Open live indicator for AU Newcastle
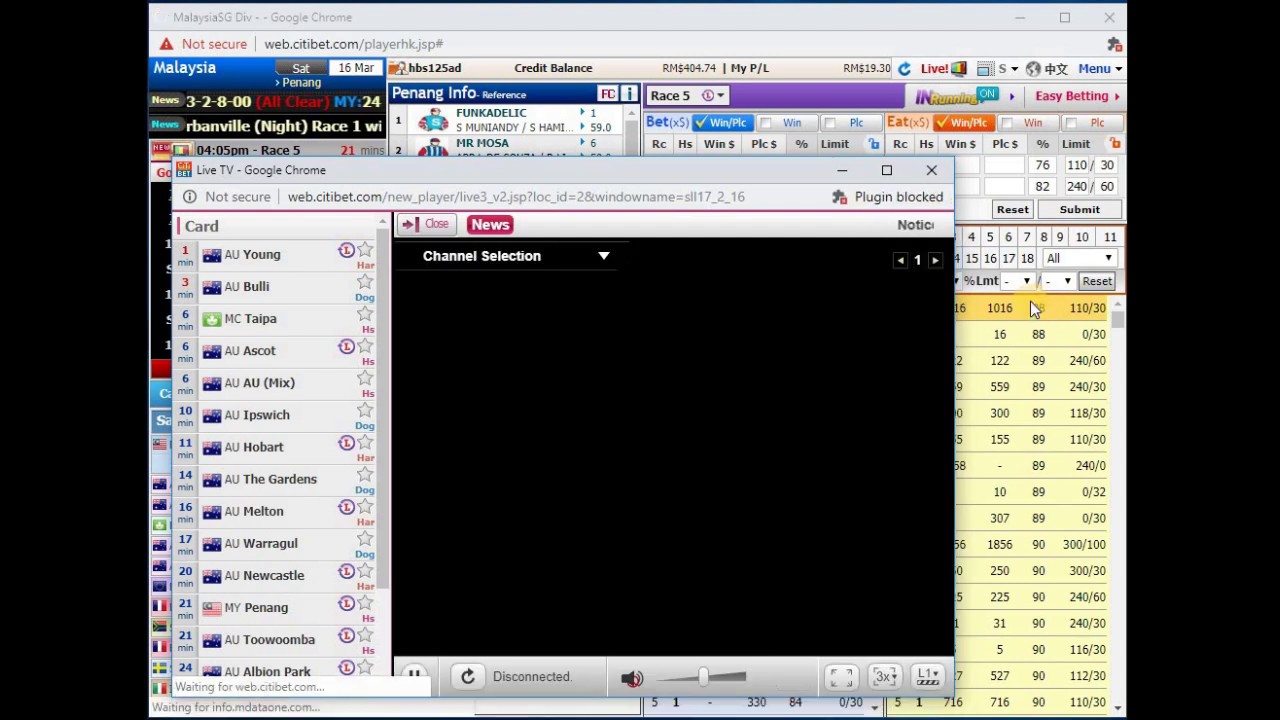Image resolution: width=1280 pixels, height=720 pixels. pyautogui.click(x=346, y=571)
